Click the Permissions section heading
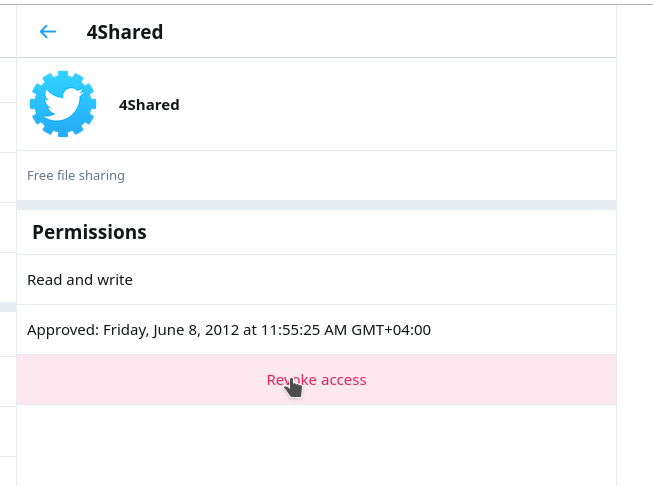 click(x=90, y=232)
